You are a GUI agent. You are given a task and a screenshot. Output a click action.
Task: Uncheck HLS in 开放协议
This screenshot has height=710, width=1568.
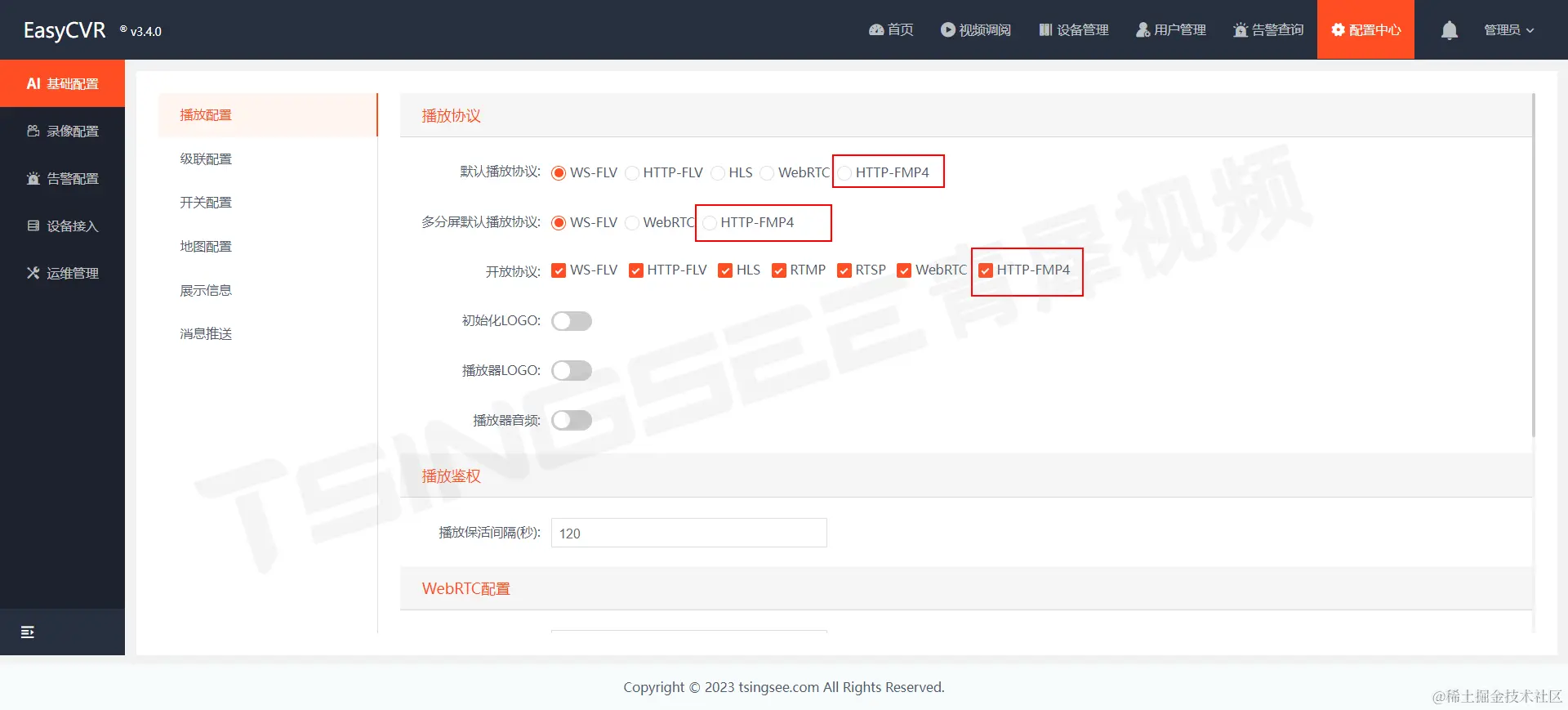point(725,270)
